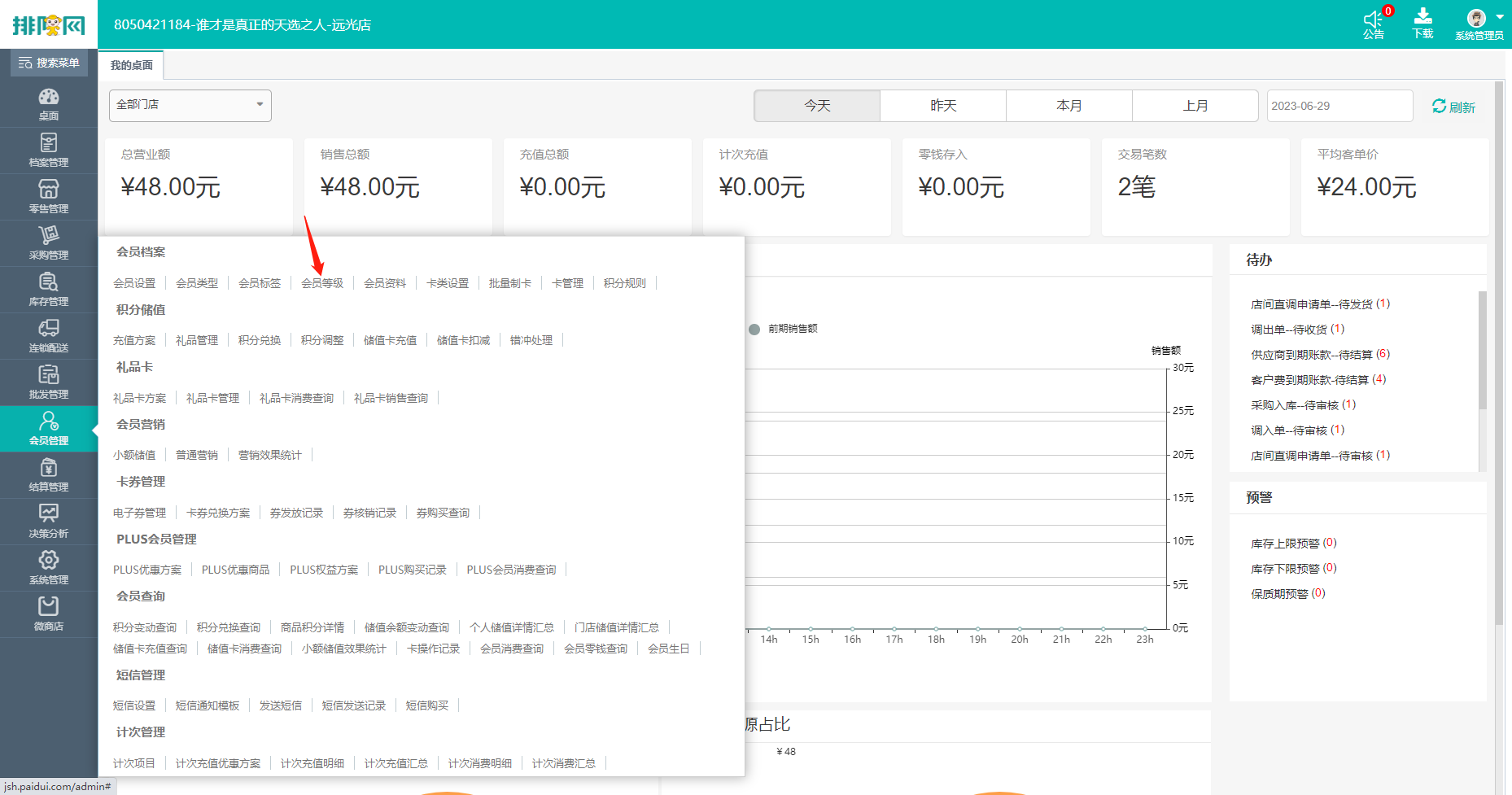
Task: Open 电子券管理 menu item
Action: coord(139,513)
